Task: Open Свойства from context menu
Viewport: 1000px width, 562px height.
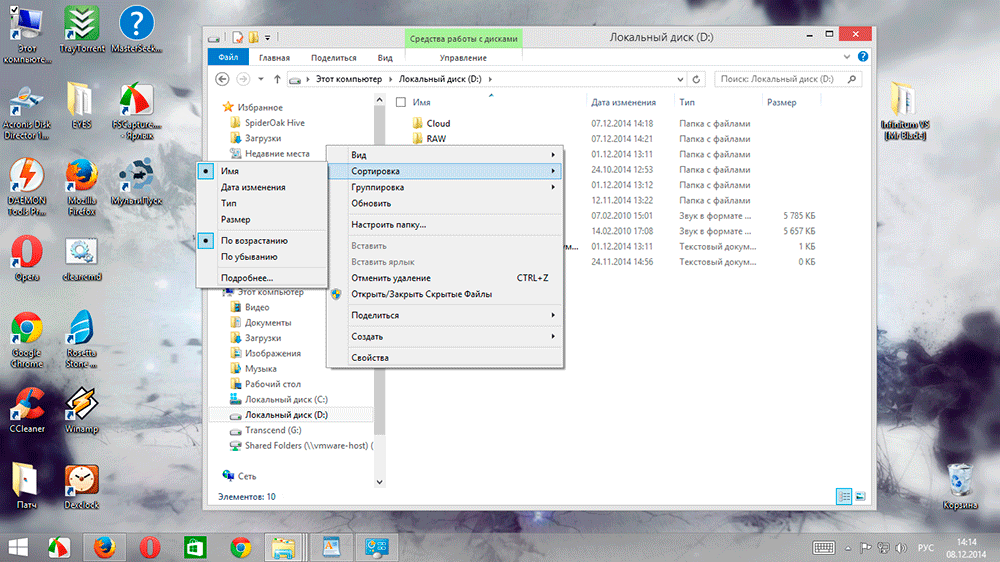Action: click(445, 357)
